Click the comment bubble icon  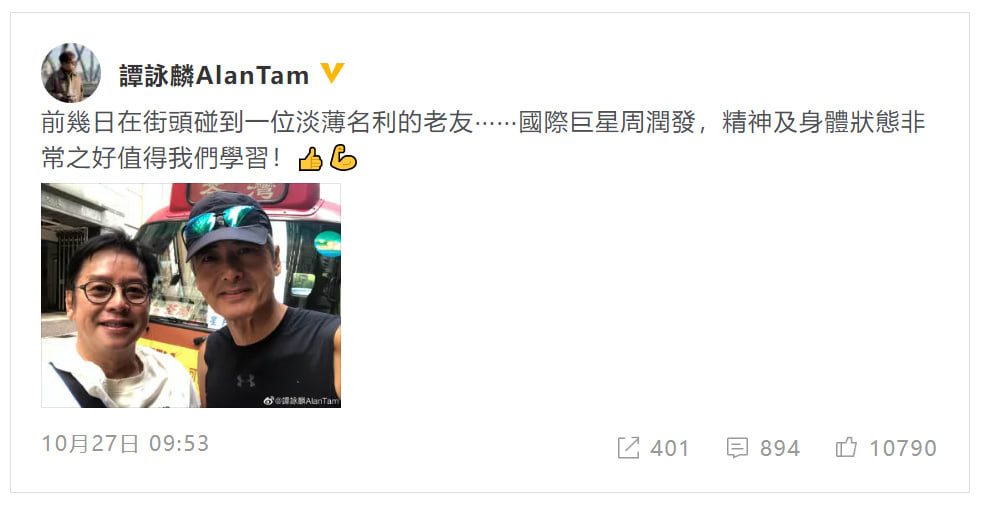pos(737,447)
